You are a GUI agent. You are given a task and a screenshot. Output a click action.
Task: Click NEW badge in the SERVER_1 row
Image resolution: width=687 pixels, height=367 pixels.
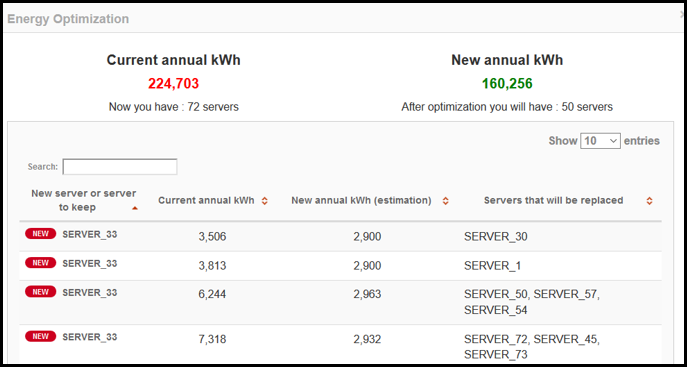click(41, 263)
